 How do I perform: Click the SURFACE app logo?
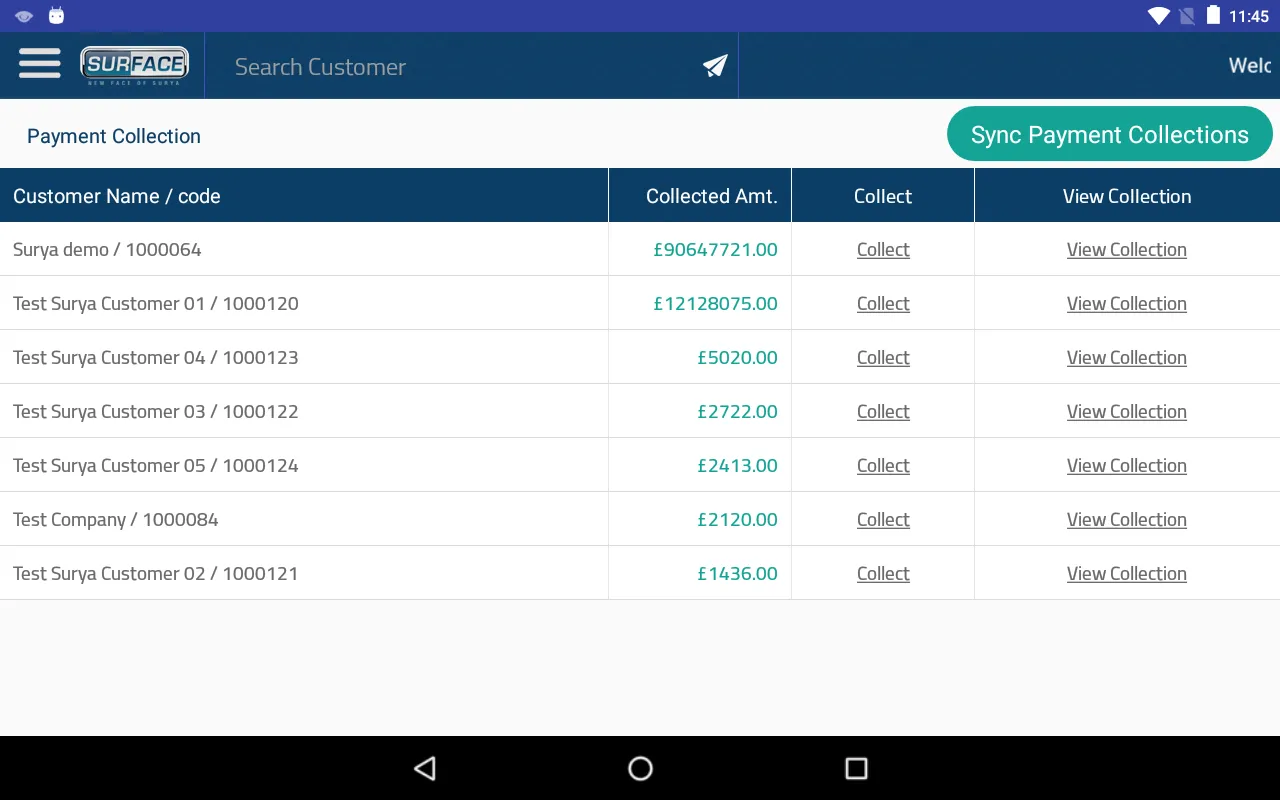click(134, 63)
